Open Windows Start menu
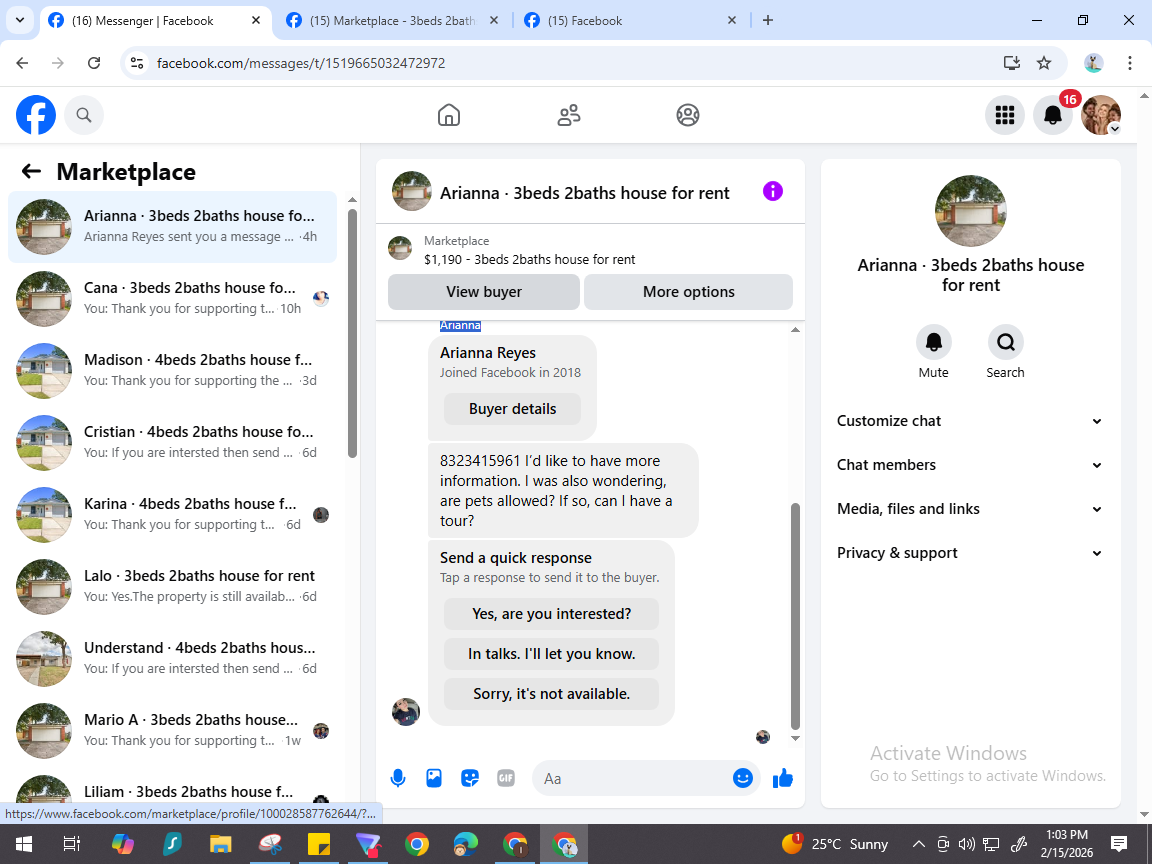 tap(24, 844)
